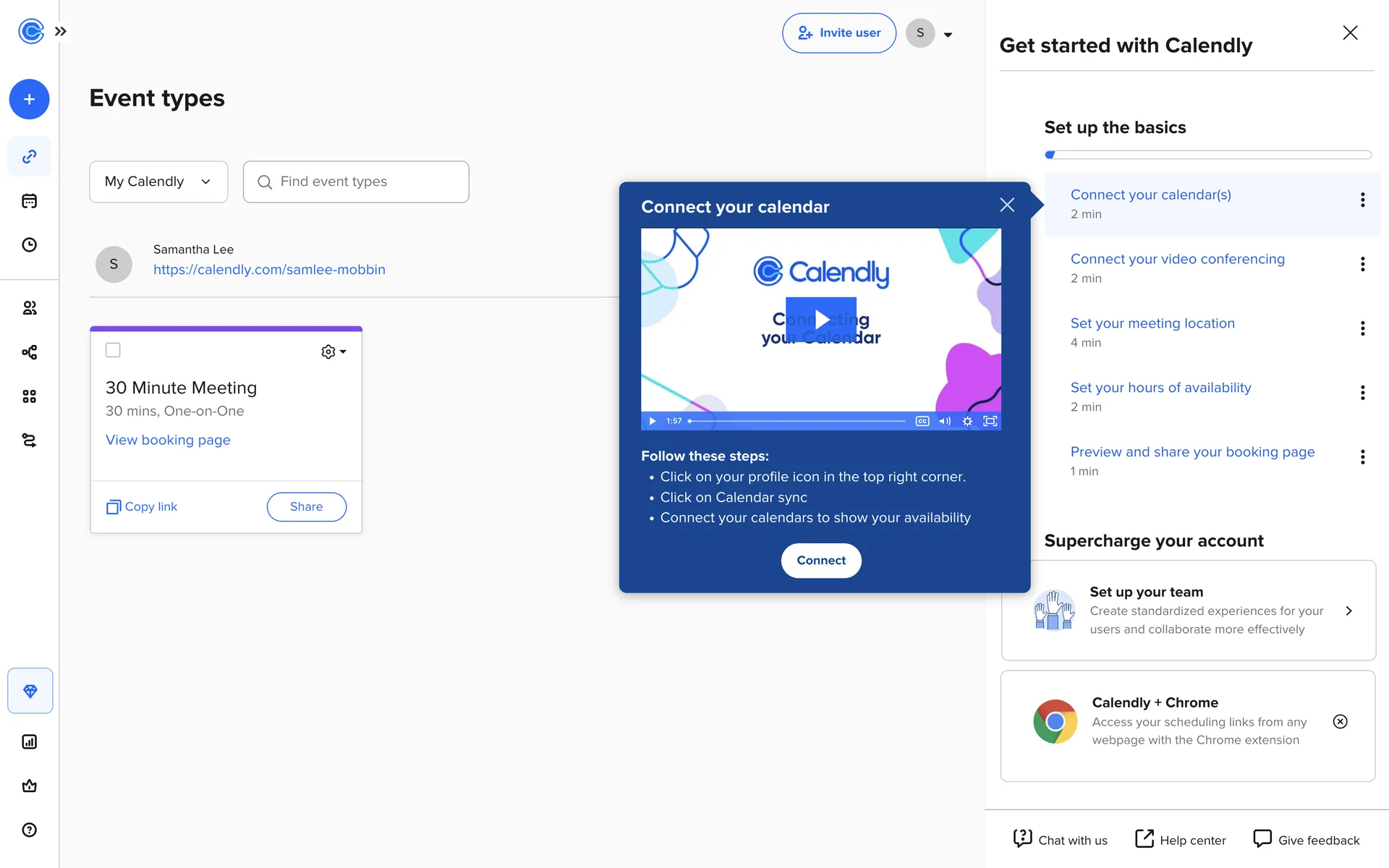Open the analytics chart sidebar icon

pos(29,741)
